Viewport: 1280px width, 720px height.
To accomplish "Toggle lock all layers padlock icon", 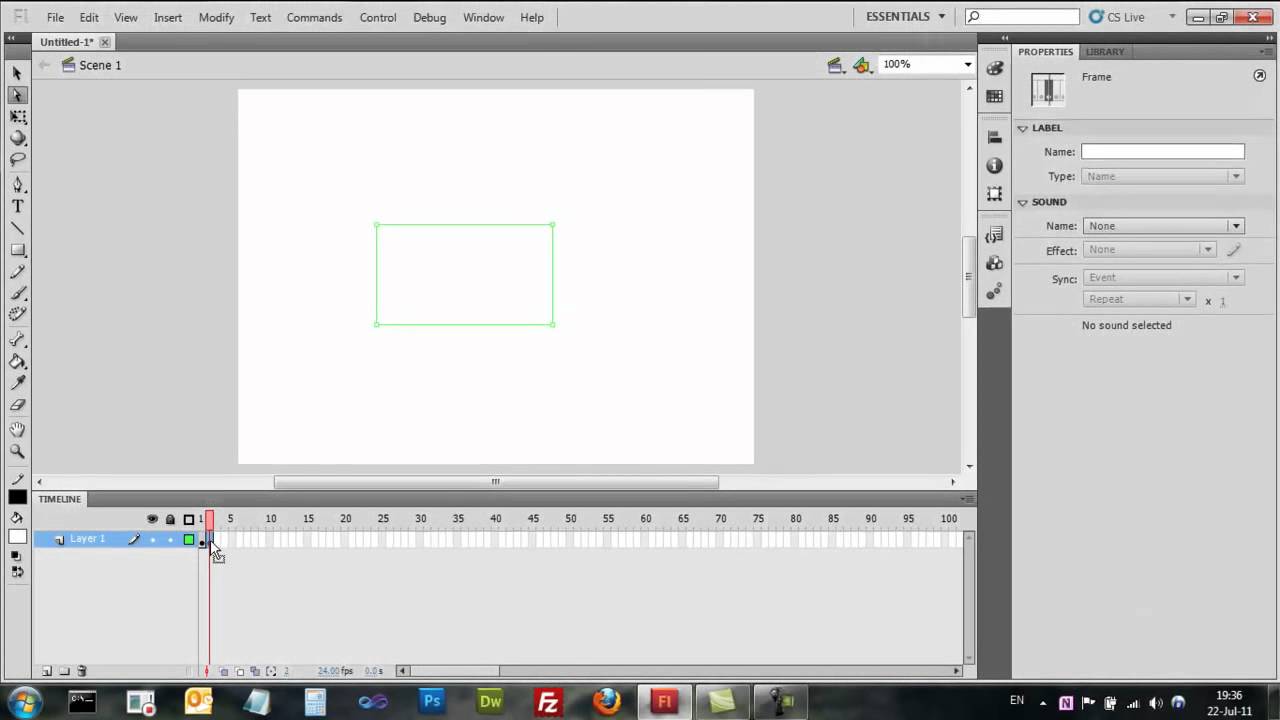I will [170, 519].
